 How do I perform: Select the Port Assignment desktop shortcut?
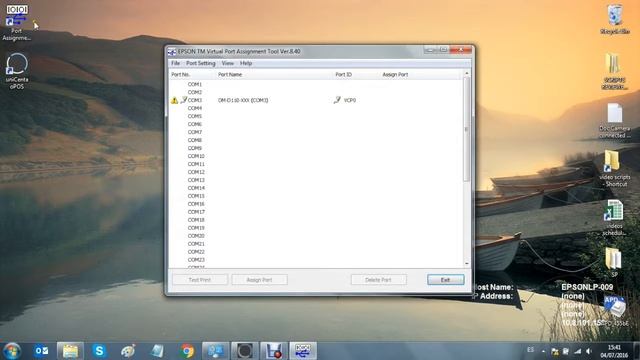tap(16, 22)
